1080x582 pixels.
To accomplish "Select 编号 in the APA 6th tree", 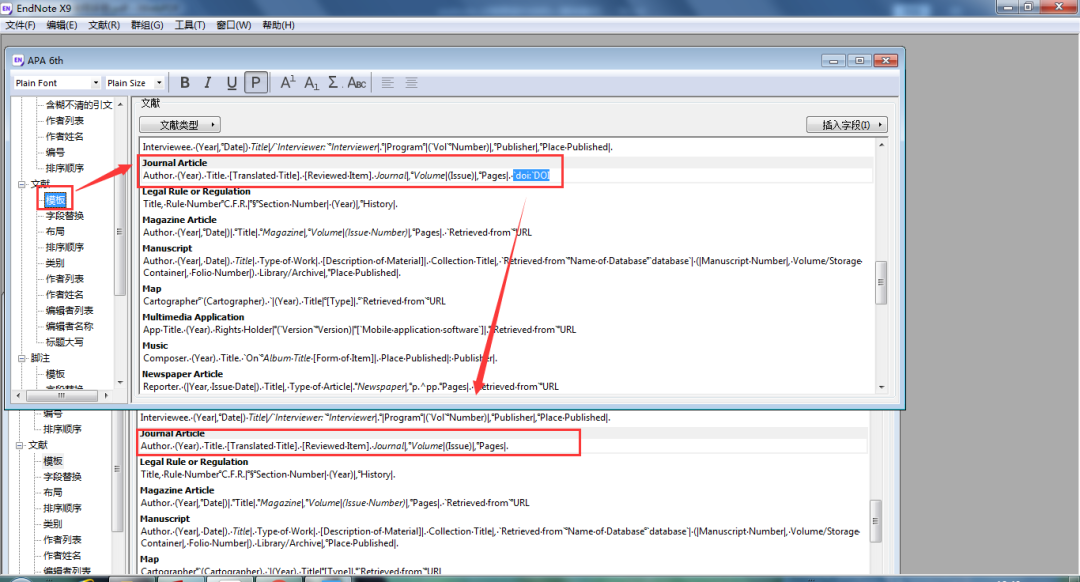I will pos(55,152).
